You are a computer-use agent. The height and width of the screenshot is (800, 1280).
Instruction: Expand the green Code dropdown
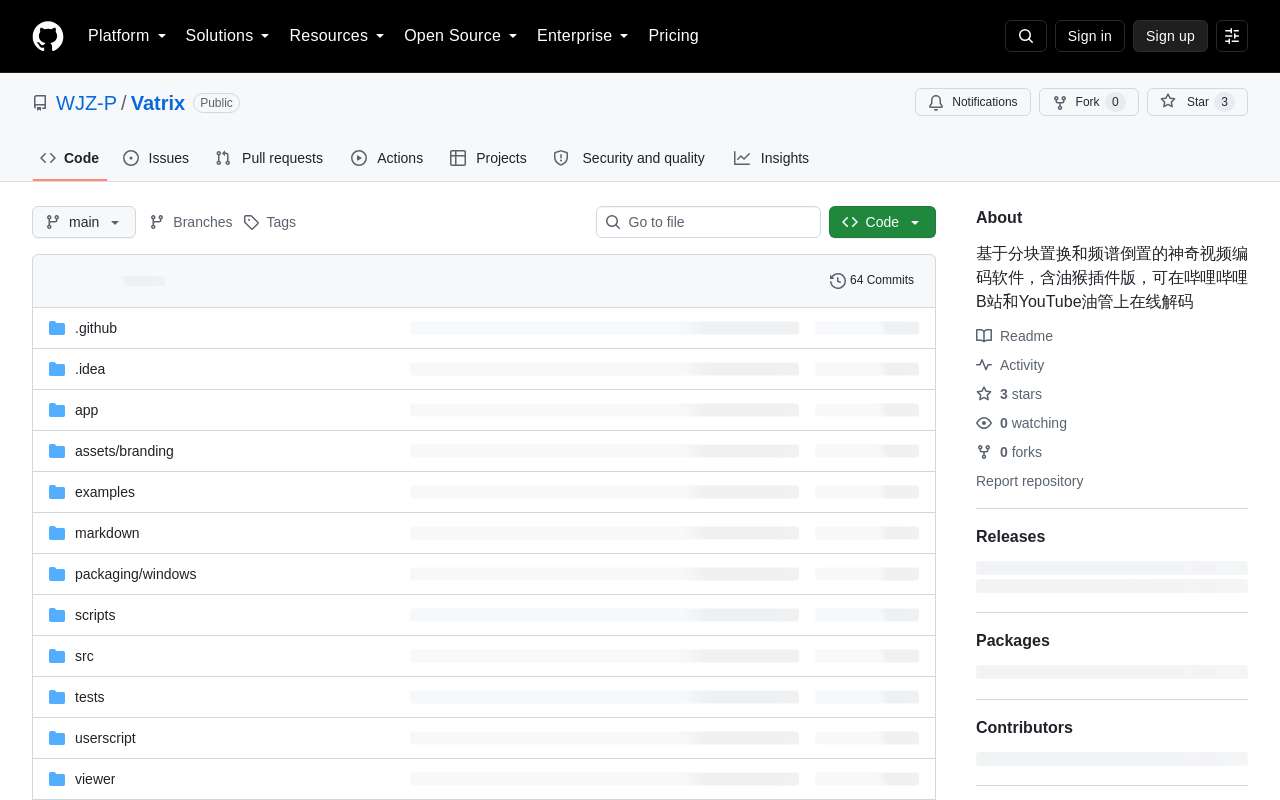[882, 222]
